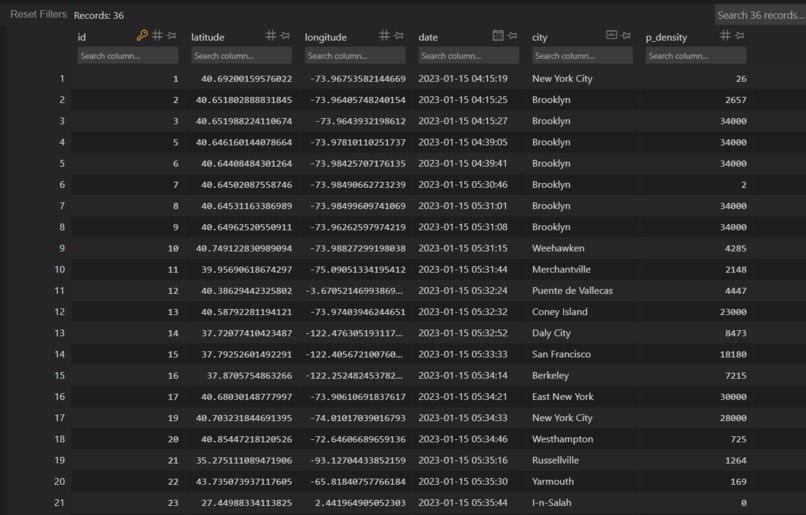The image size is (806, 515).
Task: Click latitude cell 40.69200159576022
Action: tap(247, 79)
